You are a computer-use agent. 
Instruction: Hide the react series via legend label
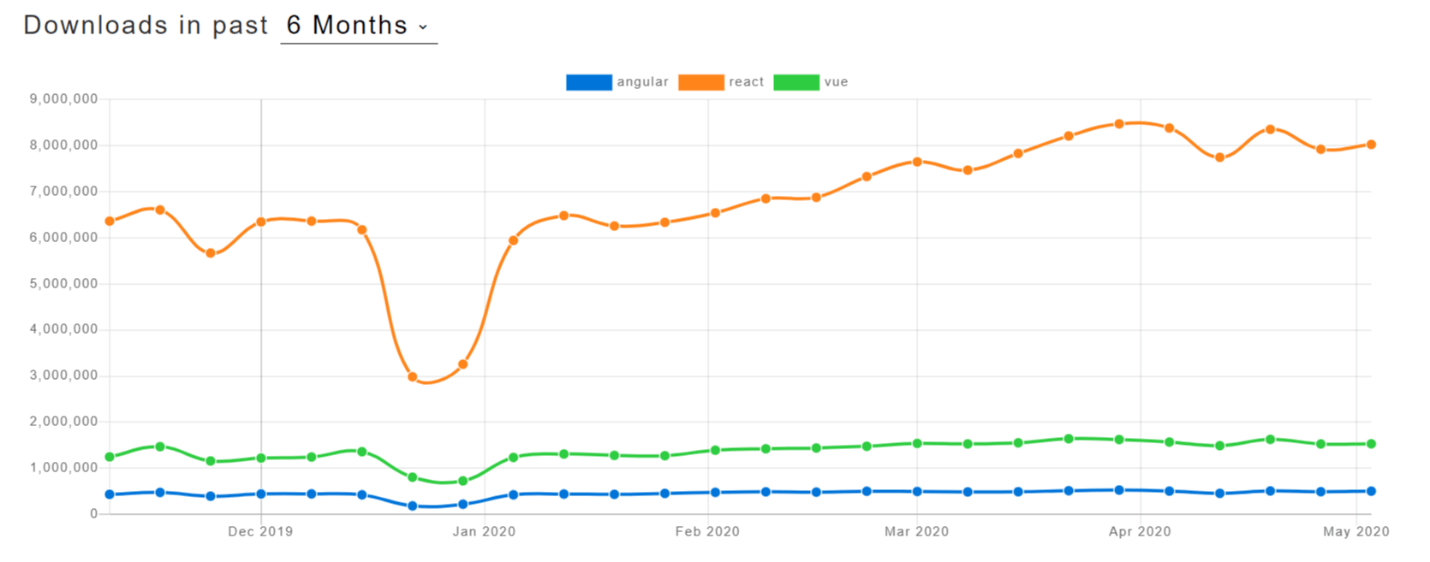click(746, 82)
